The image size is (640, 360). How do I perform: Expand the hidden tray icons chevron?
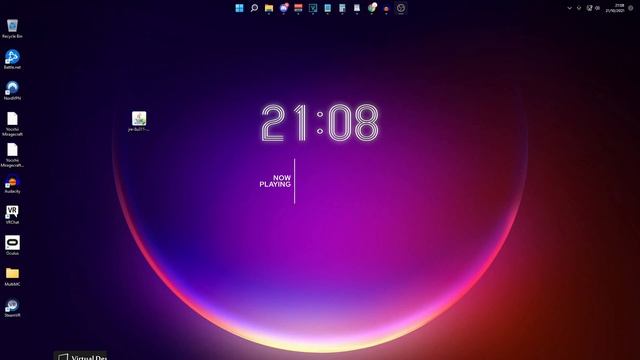tap(569, 8)
